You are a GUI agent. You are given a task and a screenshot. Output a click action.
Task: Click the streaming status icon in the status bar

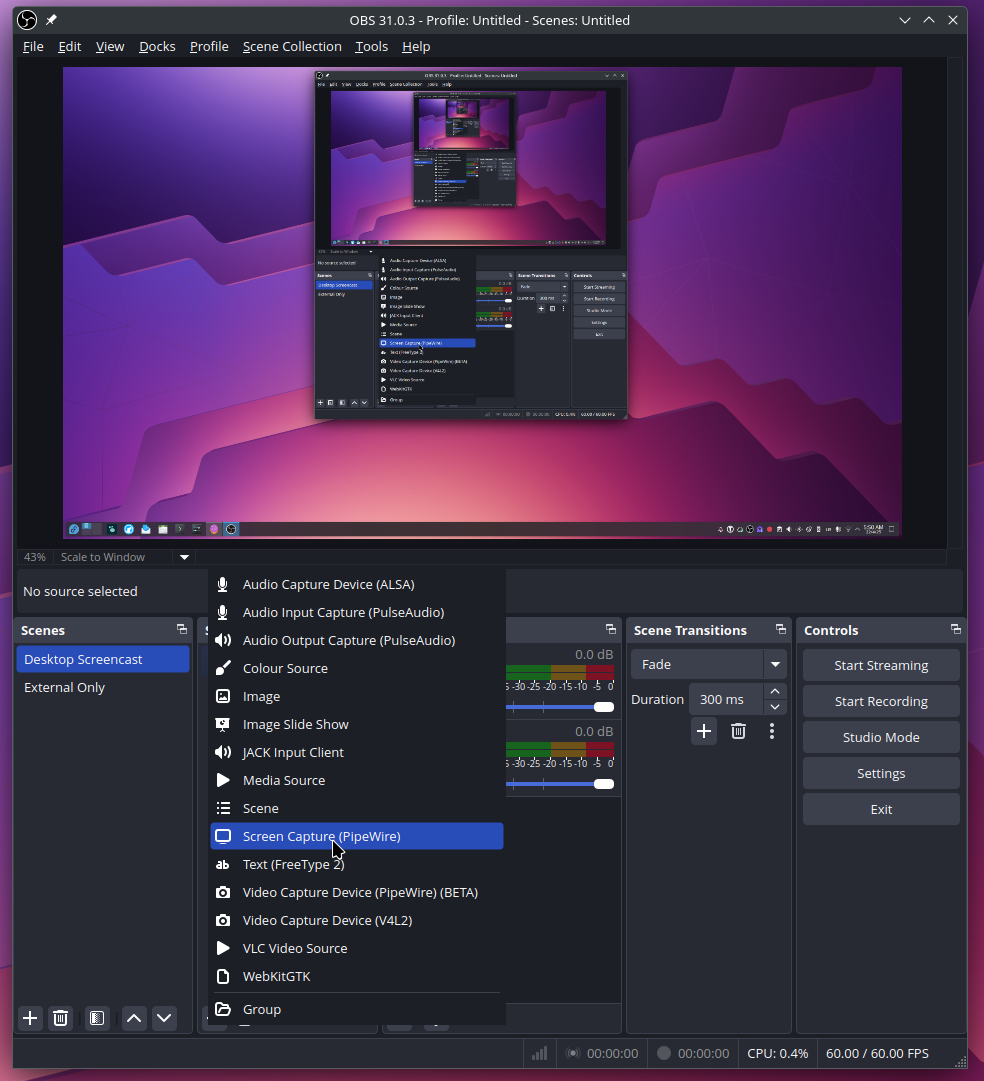pos(572,1053)
